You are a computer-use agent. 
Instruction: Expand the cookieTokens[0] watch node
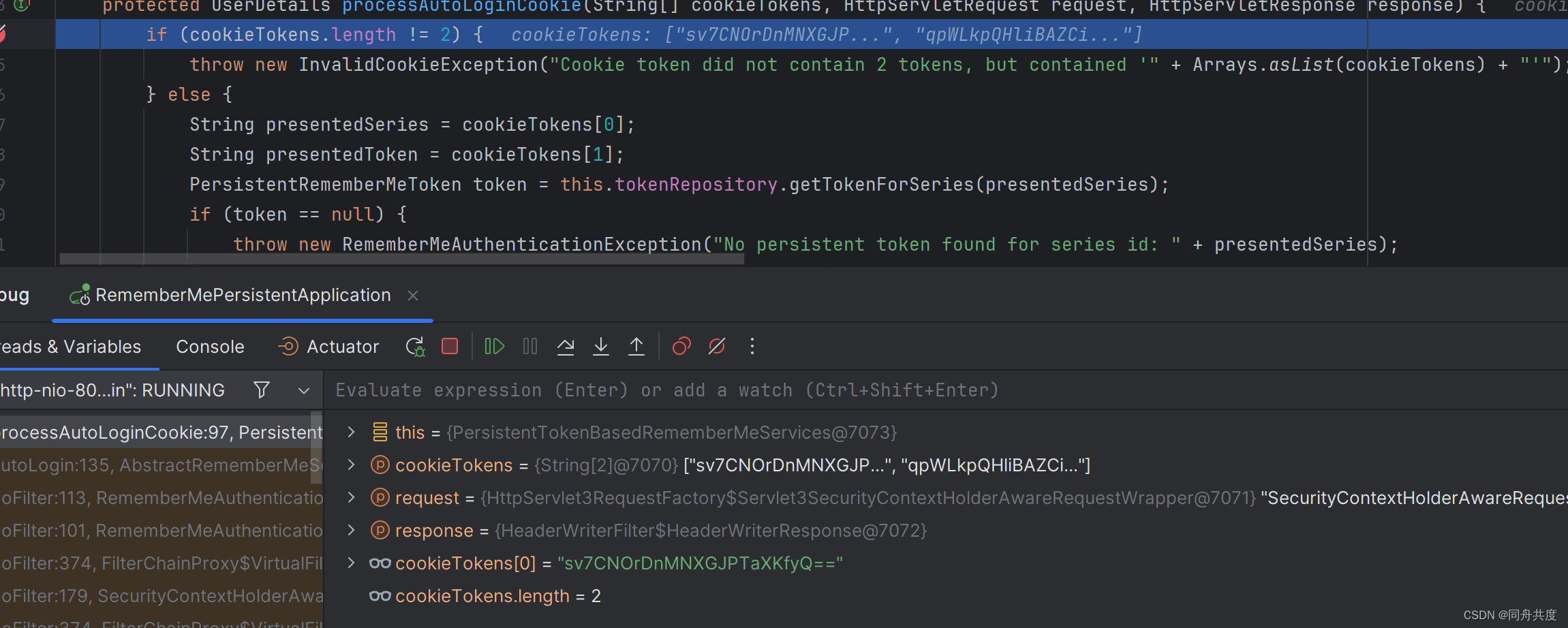[351, 563]
